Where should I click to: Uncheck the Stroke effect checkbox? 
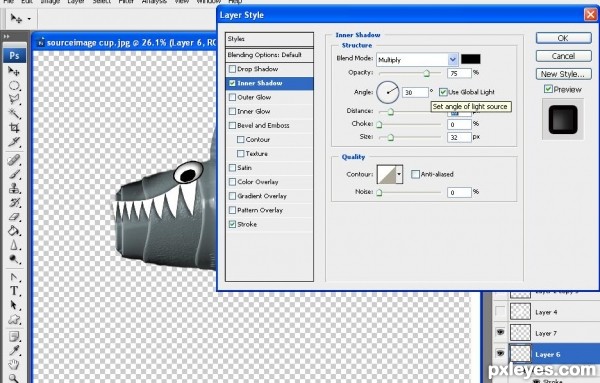(232, 225)
